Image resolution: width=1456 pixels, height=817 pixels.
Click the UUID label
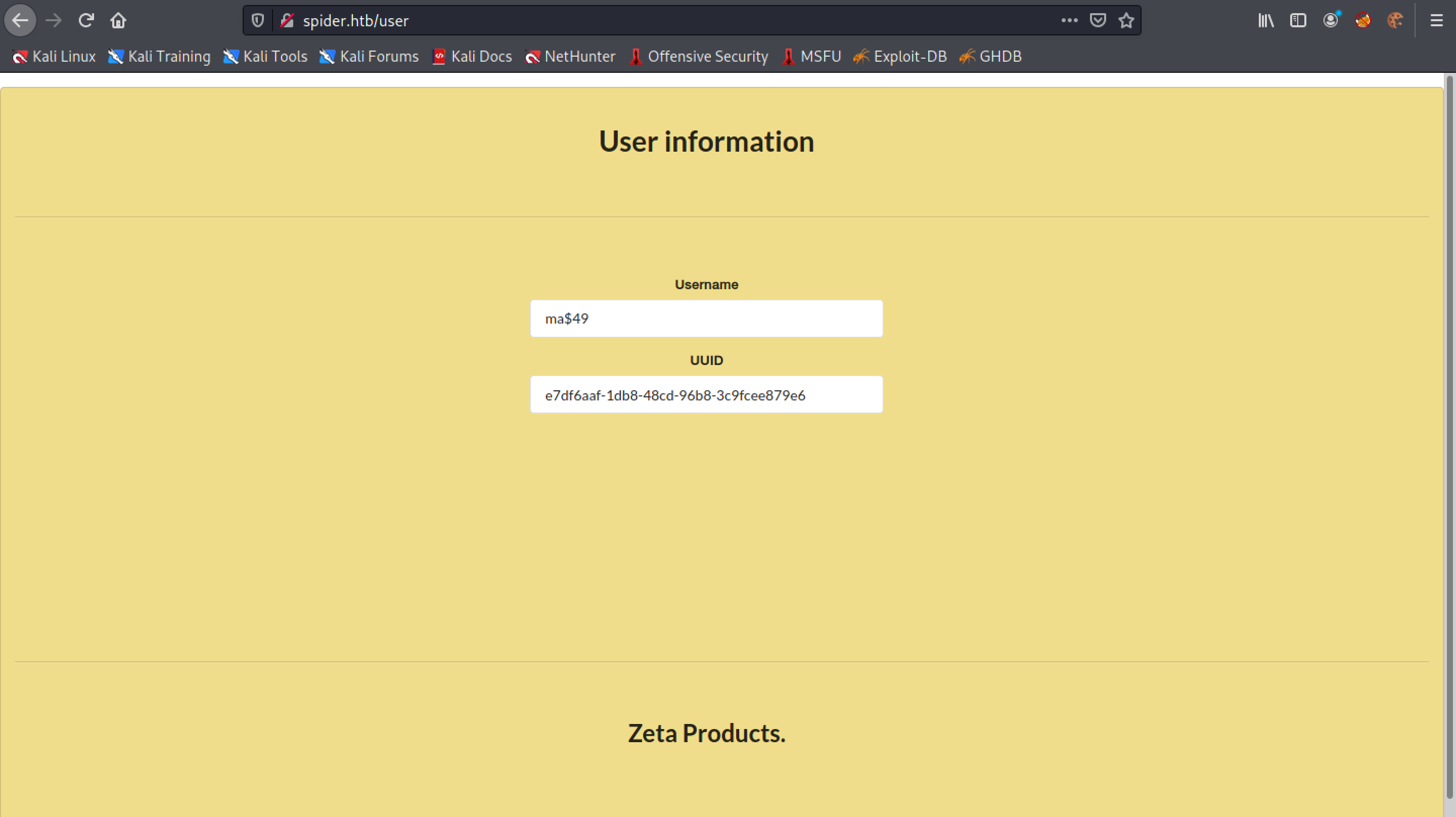click(707, 360)
